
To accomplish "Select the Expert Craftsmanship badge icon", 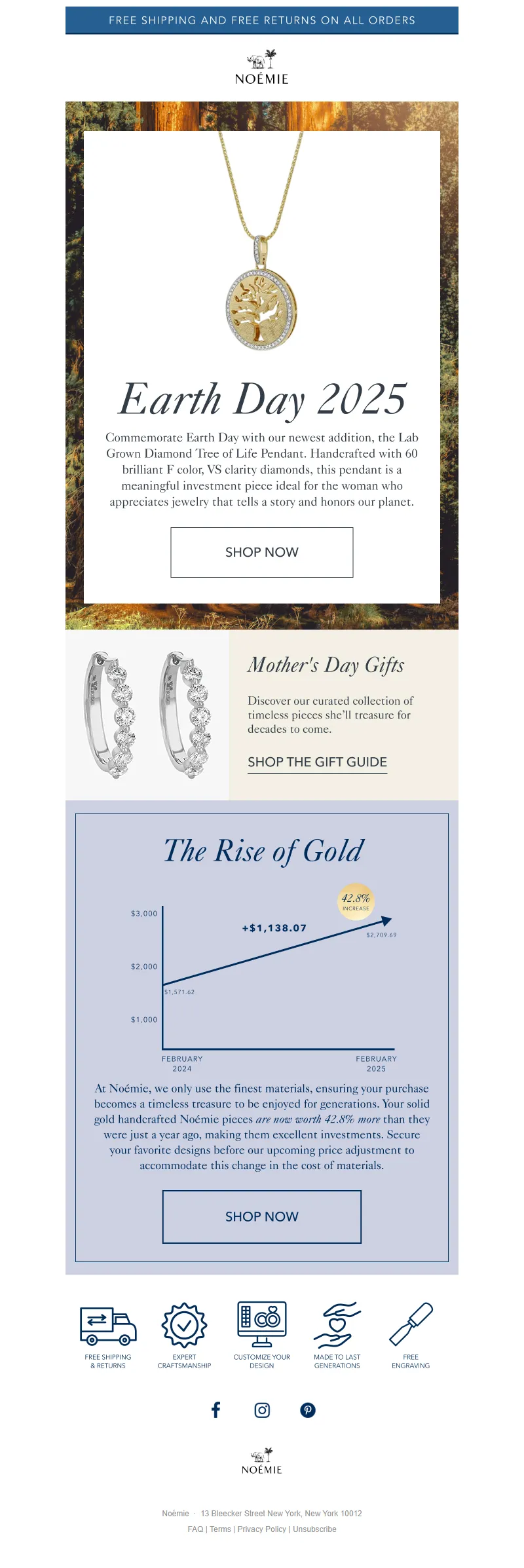I will coord(185,1325).
